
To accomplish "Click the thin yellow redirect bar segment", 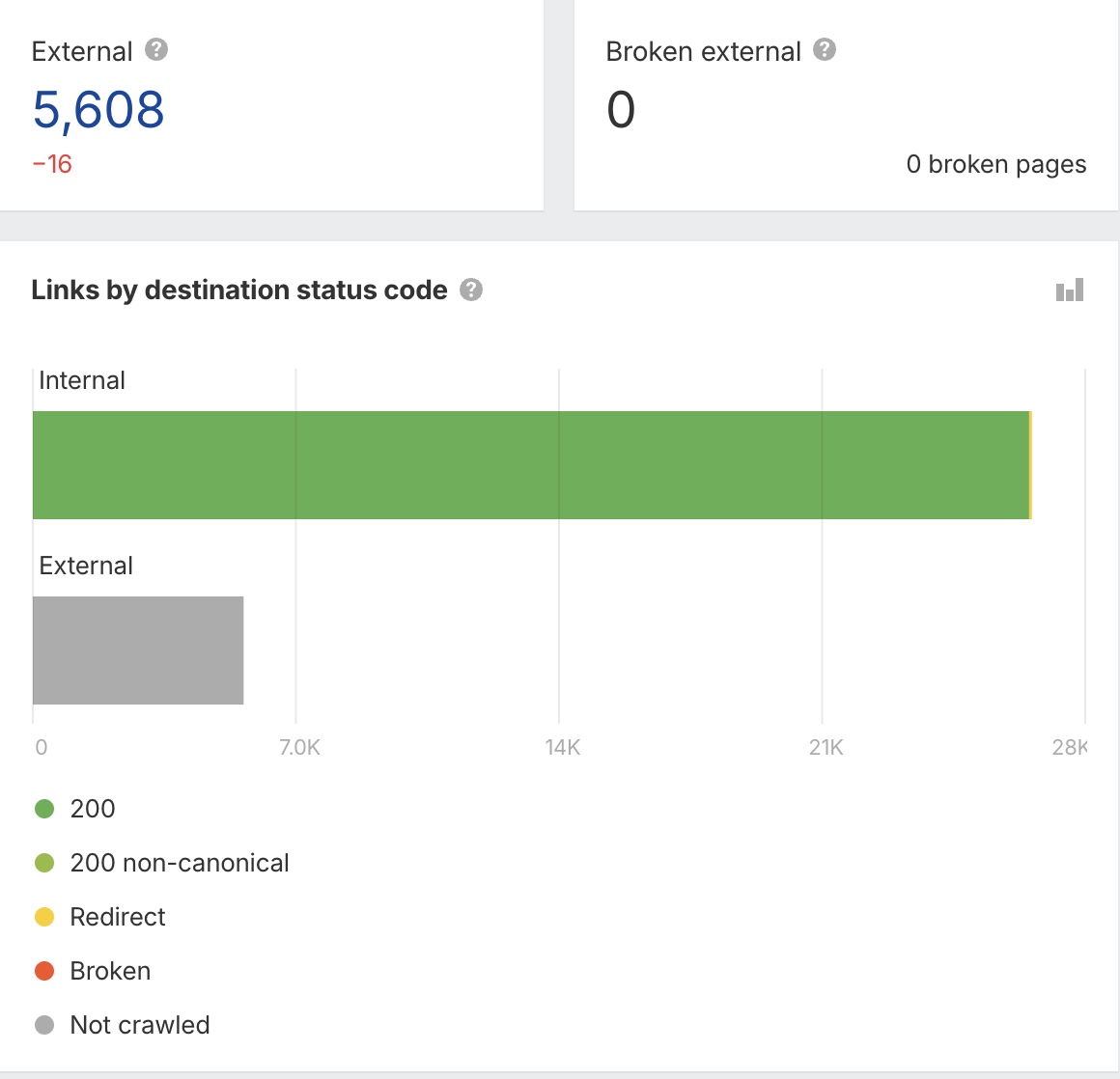I will pos(1031,465).
